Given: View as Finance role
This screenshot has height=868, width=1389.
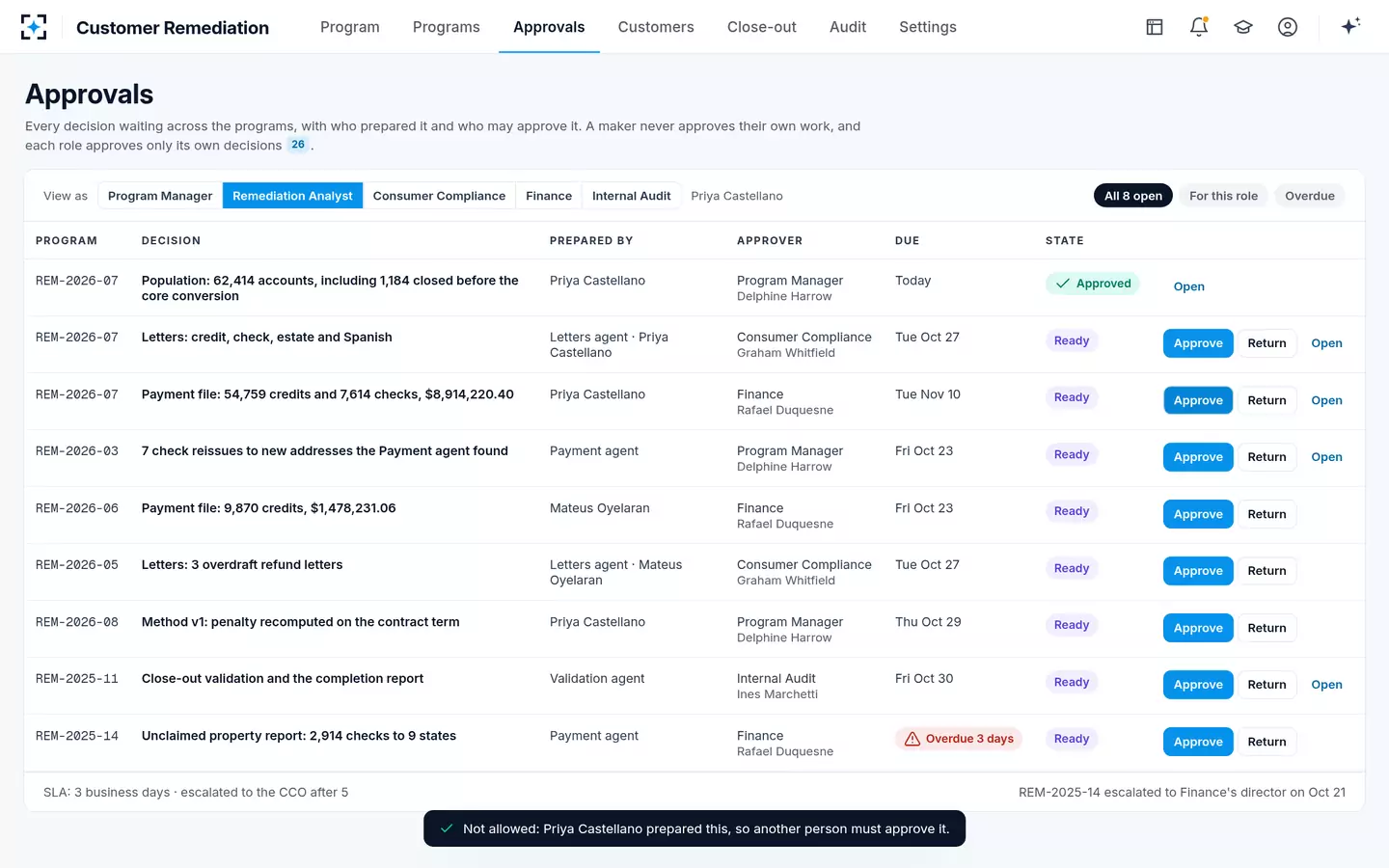Looking at the screenshot, I should 549,196.
